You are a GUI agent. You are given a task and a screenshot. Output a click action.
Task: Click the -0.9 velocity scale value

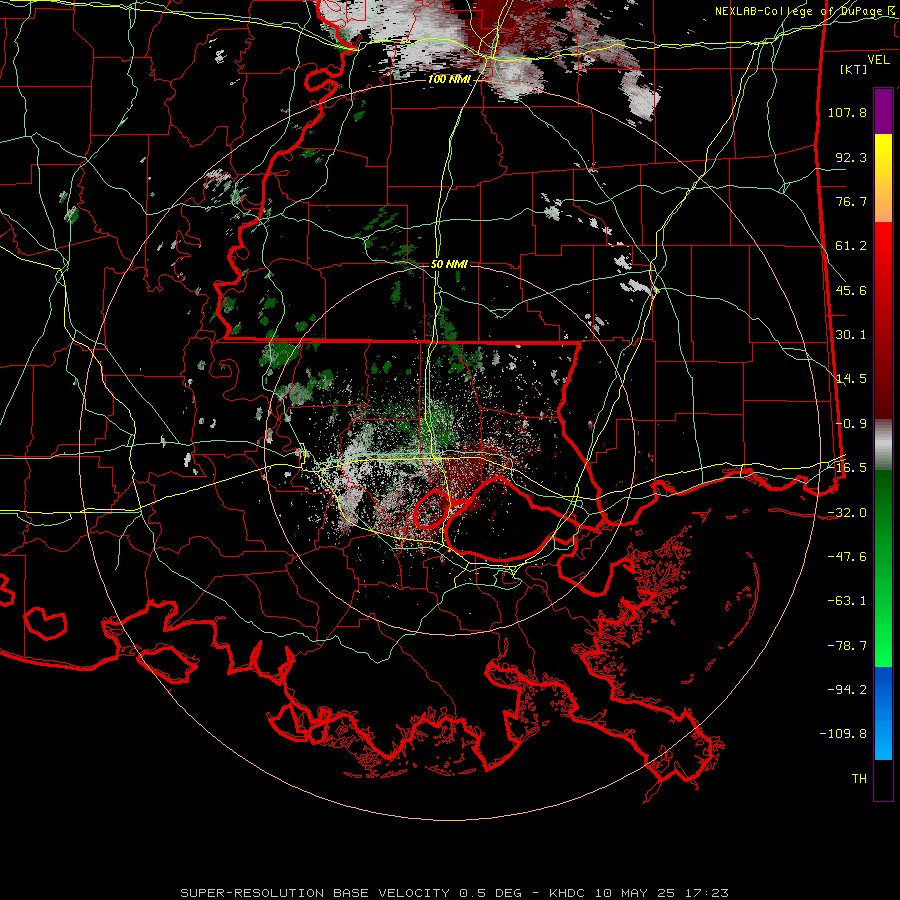851,424
